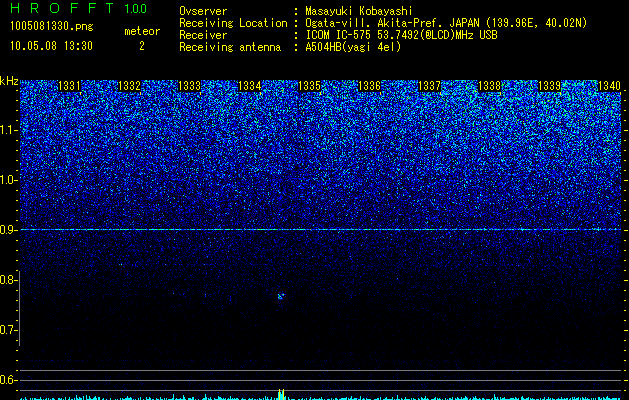
Task: Click the receiver value ICOM IC-575 53.7492 MHz
Action: [x=401, y=35]
